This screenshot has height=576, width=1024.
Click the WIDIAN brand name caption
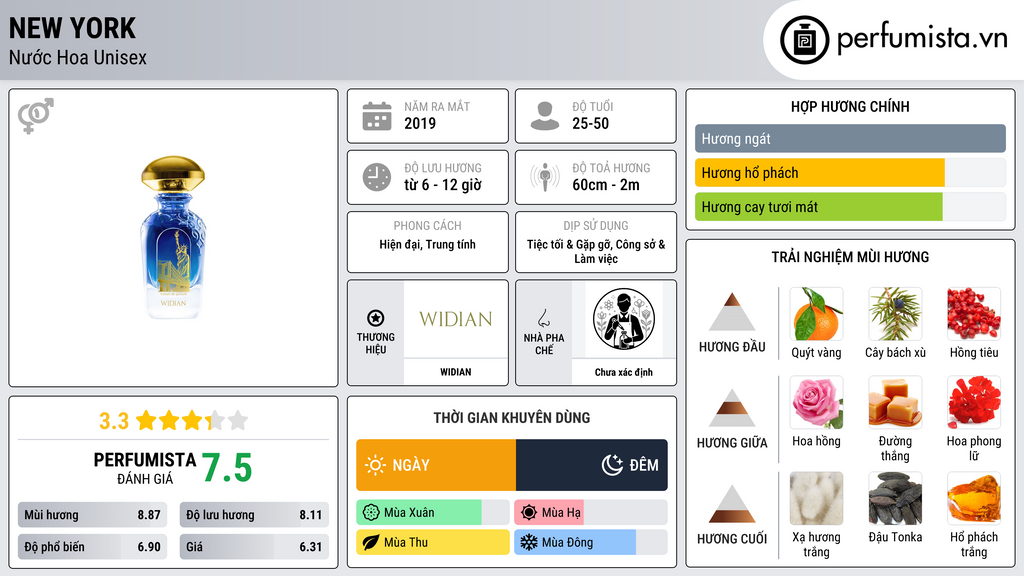pyautogui.click(x=455, y=372)
